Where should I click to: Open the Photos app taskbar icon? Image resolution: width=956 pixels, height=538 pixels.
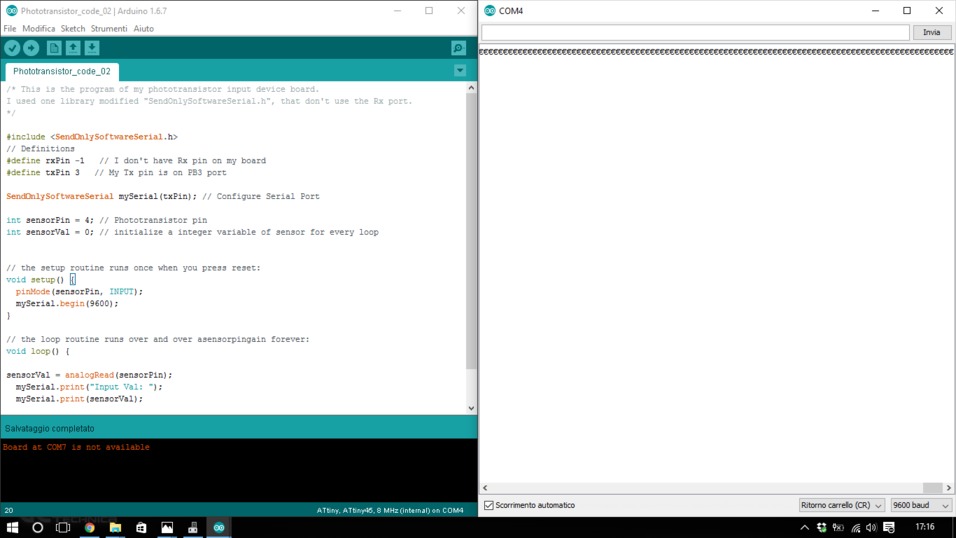tap(167, 528)
